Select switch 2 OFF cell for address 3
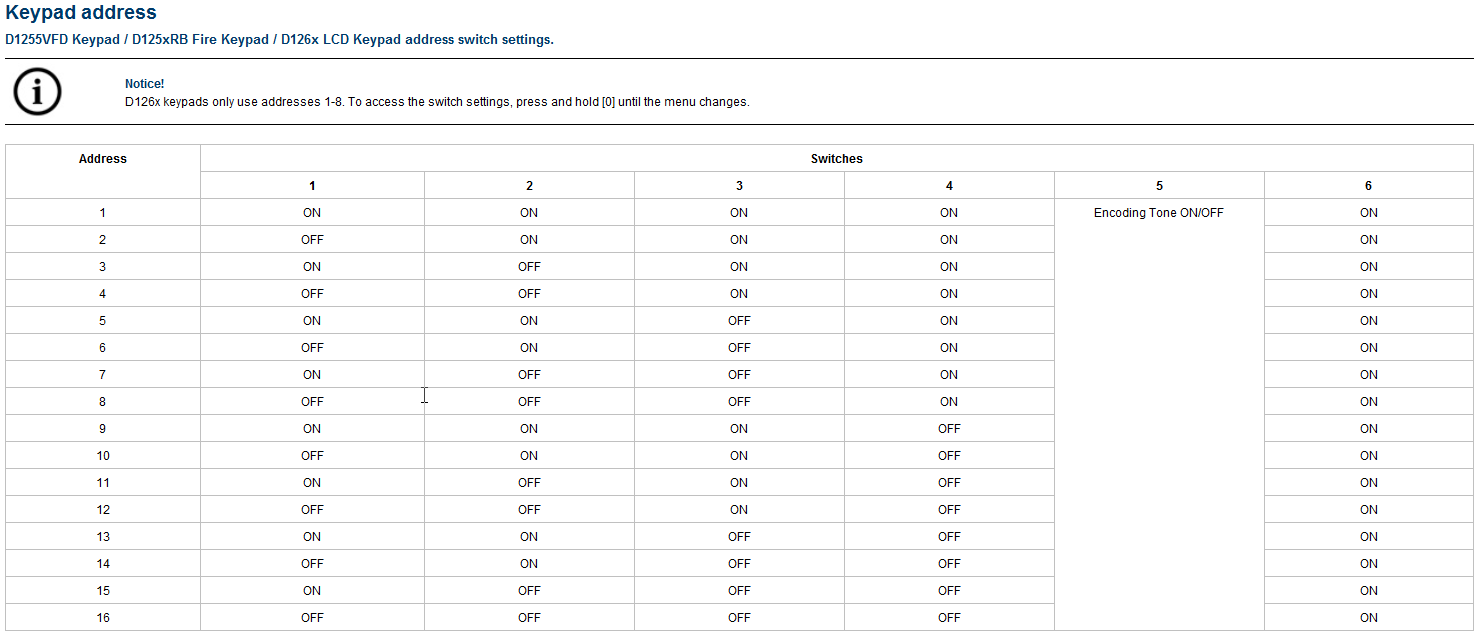This screenshot has height=644, width=1481. pos(529,267)
